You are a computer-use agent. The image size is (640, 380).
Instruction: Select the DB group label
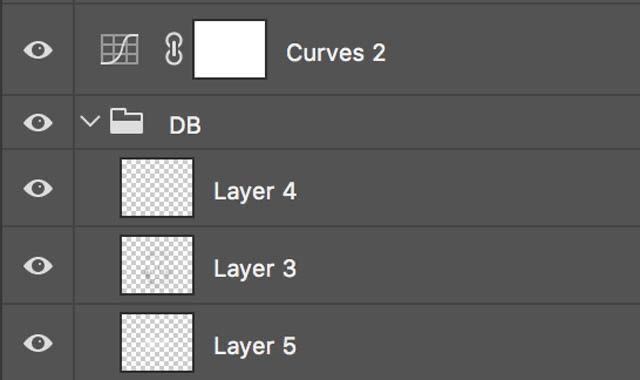pyautogui.click(x=185, y=125)
